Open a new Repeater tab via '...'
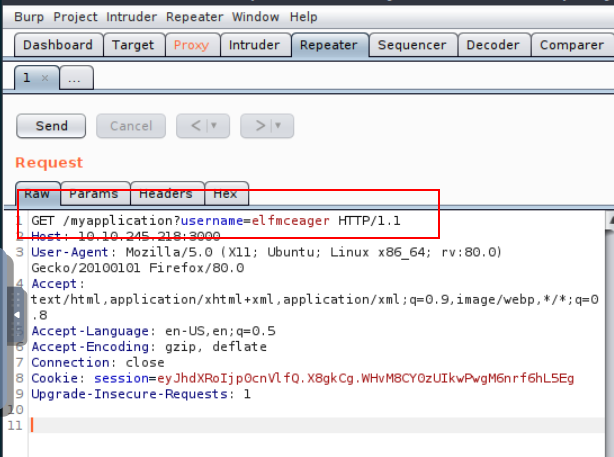The width and height of the screenshot is (614, 457). click(76, 78)
